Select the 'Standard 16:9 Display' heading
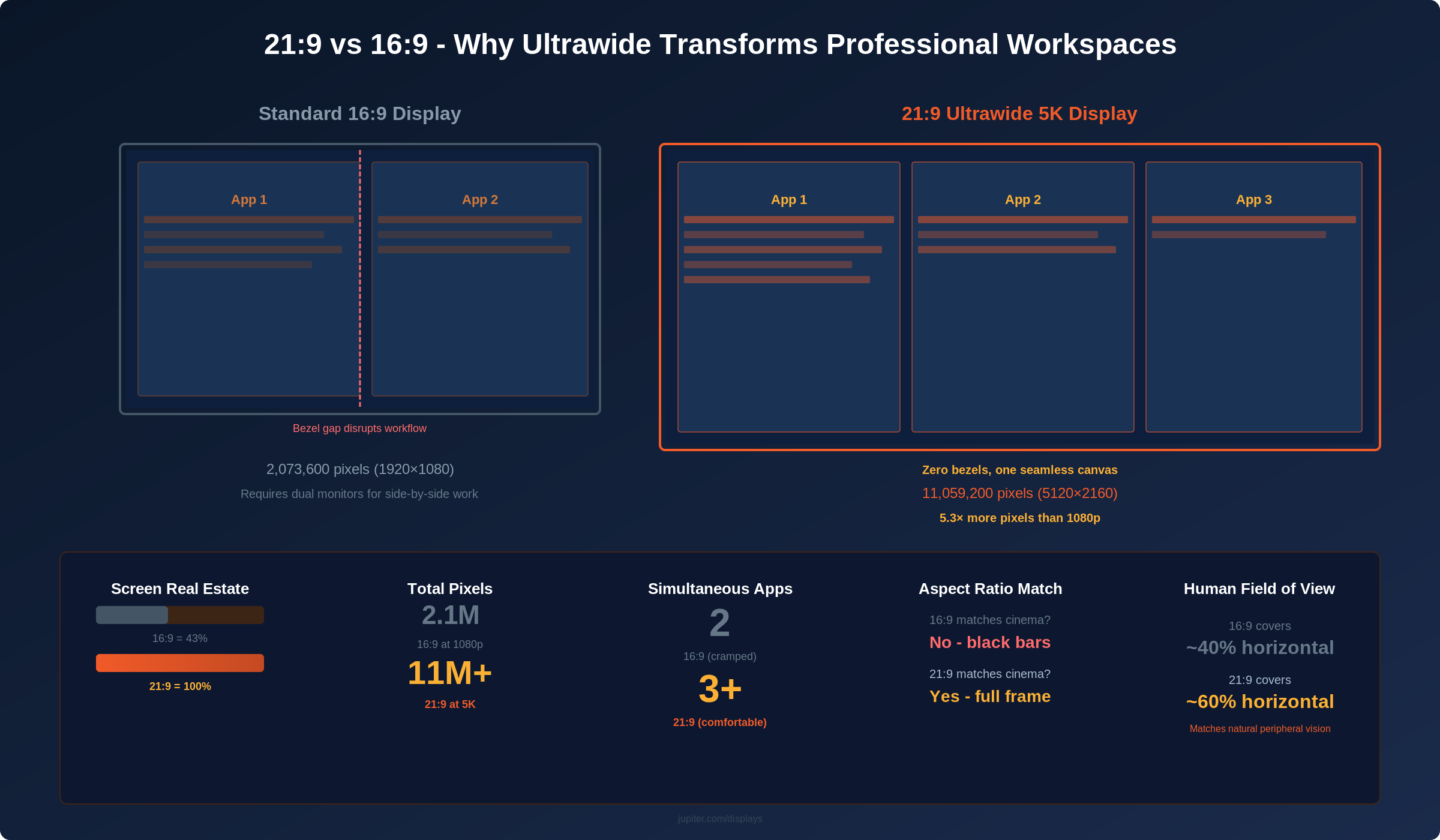Screen dimensions: 1440x840 tap(359, 113)
